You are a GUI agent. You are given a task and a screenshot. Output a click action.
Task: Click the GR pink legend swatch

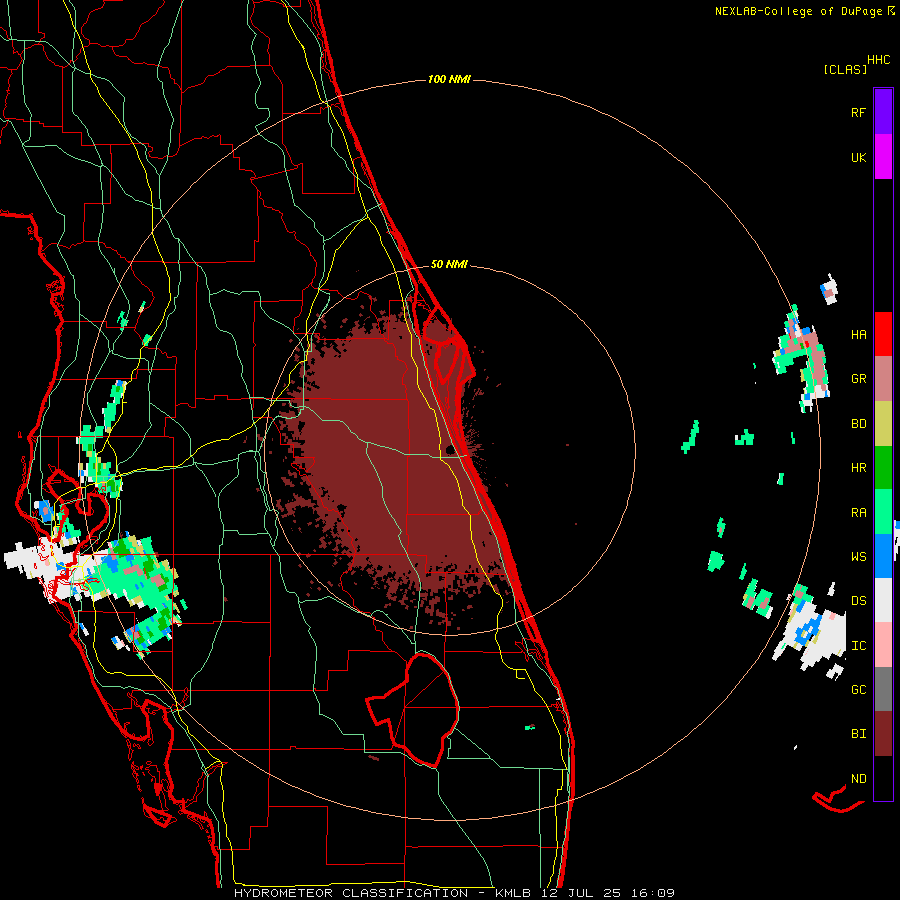[883, 378]
